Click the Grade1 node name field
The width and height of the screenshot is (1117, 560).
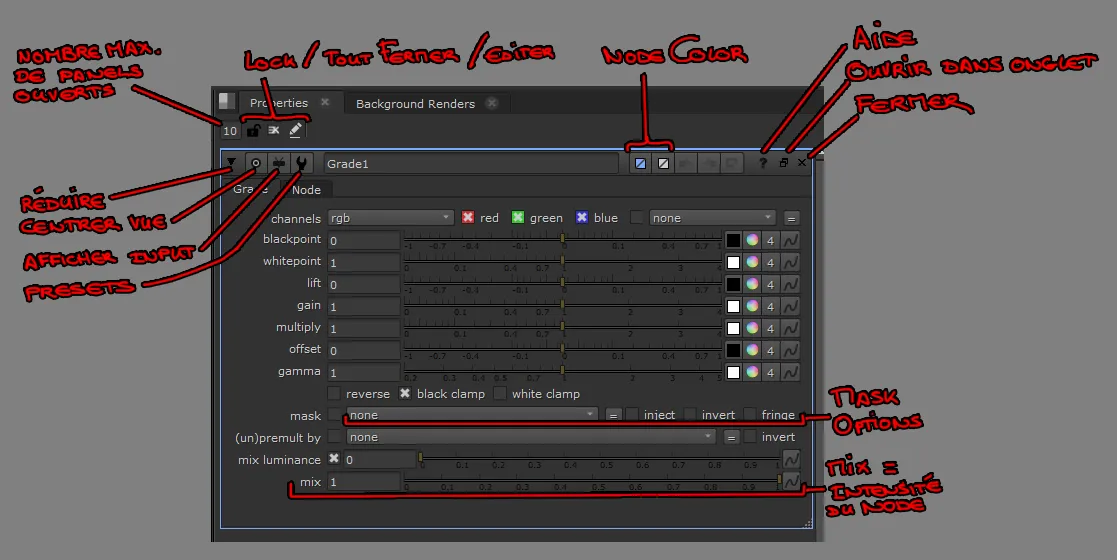[x=470, y=163]
